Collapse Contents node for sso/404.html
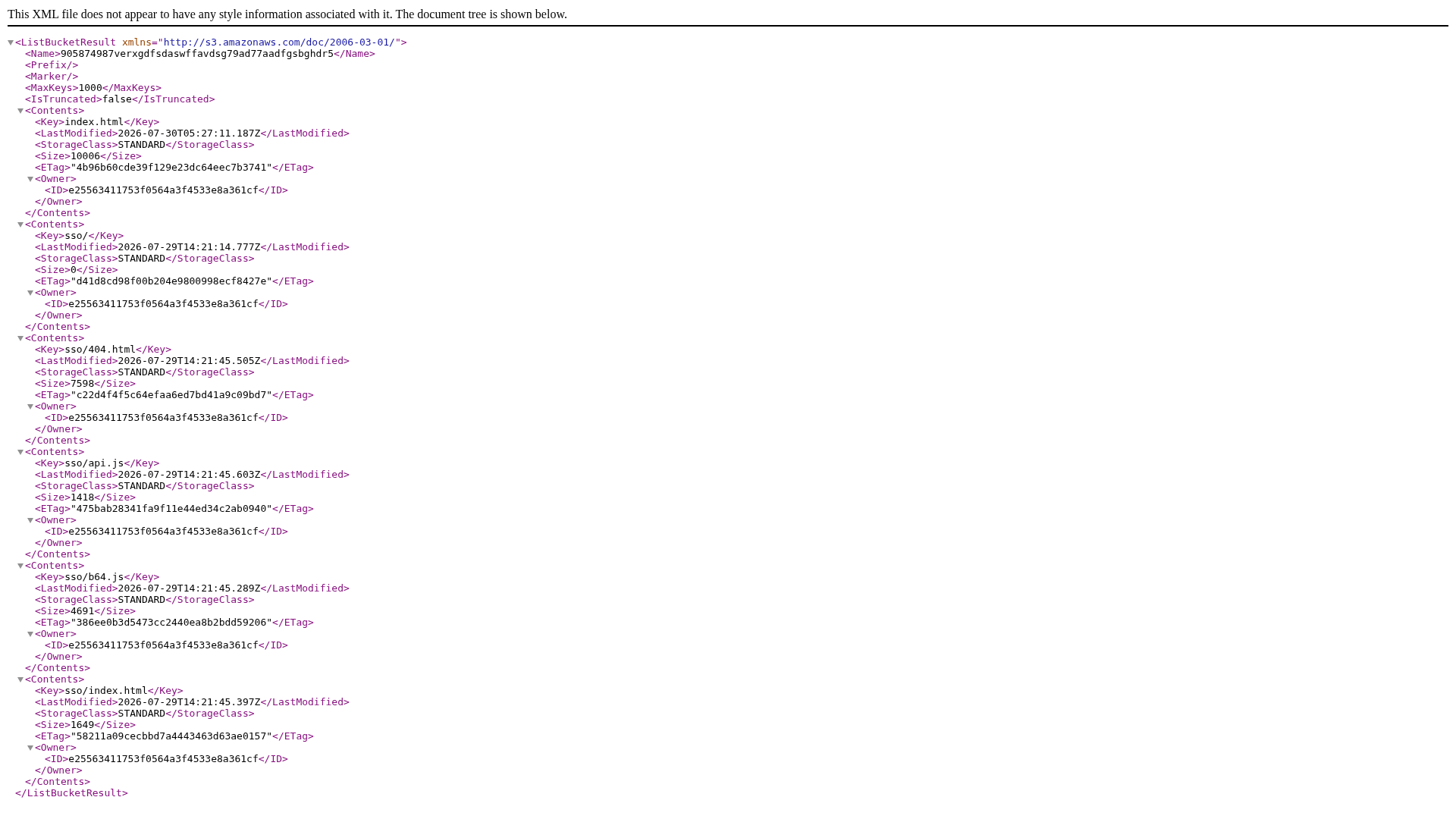Screen dimensions: 1456x819 coord(20,338)
